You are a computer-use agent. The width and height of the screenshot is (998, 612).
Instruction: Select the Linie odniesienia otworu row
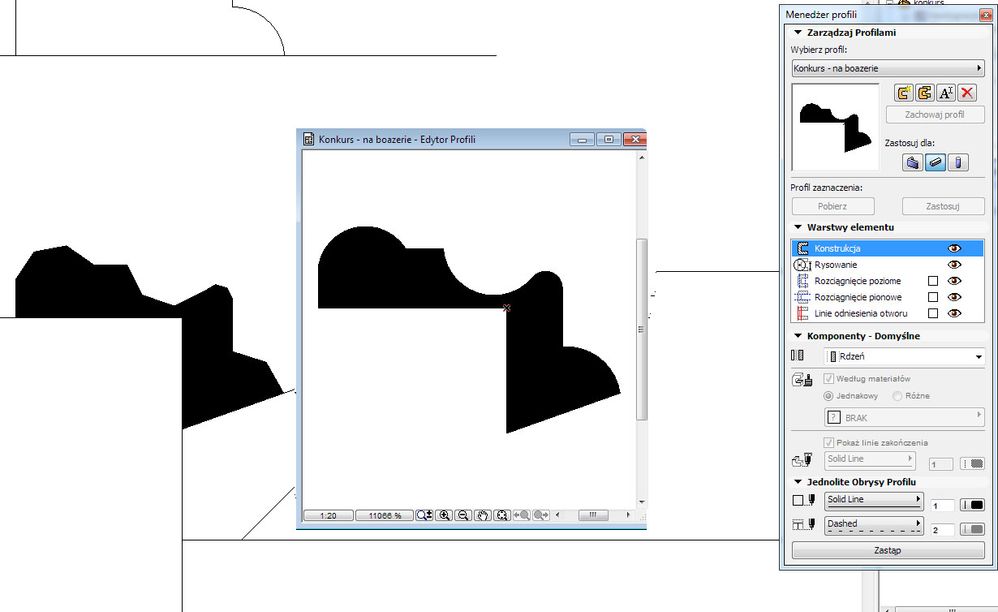(887, 313)
